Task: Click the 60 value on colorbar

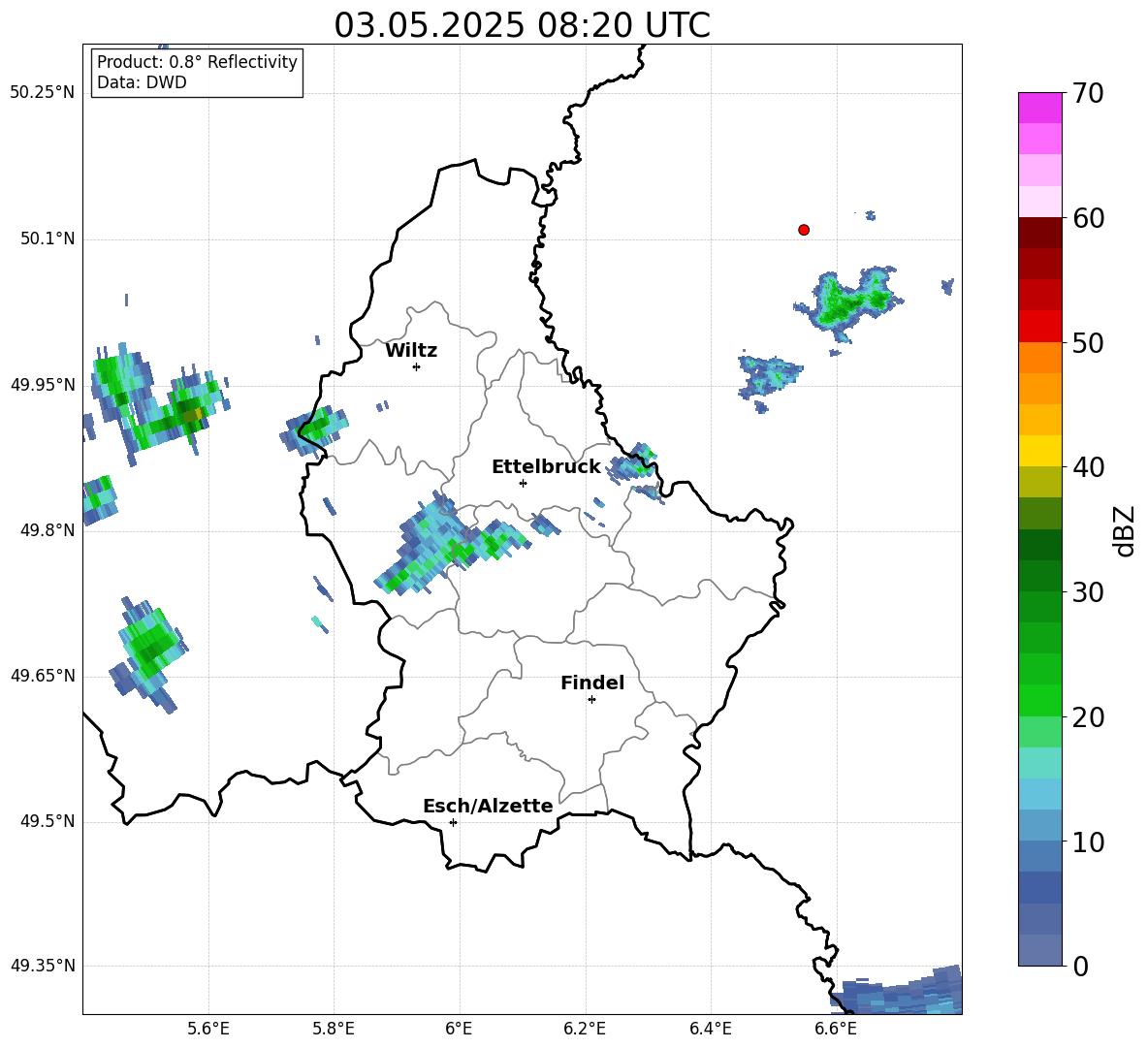Action: [x=1088, y=218]
